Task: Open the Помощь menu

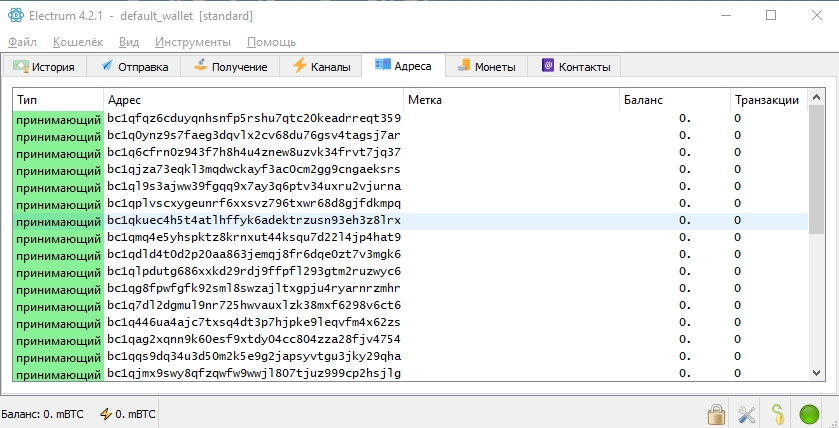Action: pos(271,42)
